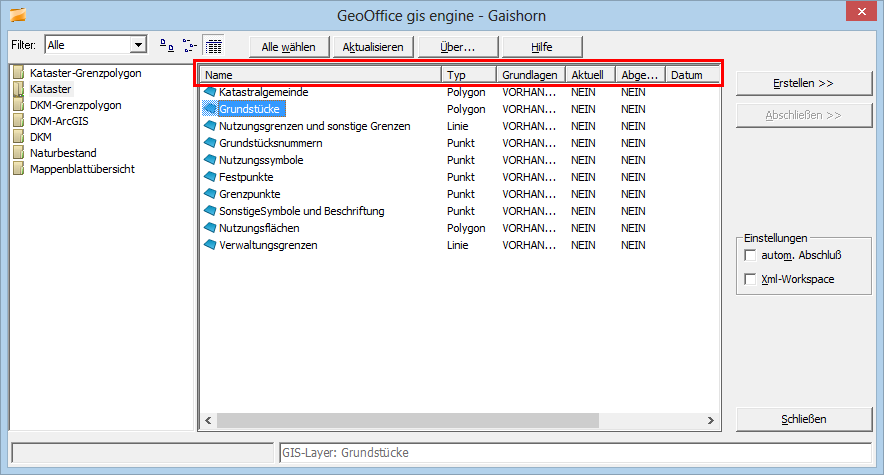
Task: Click the DKM-ArcGIS folder icon
Action: click(x=19, y=121)
